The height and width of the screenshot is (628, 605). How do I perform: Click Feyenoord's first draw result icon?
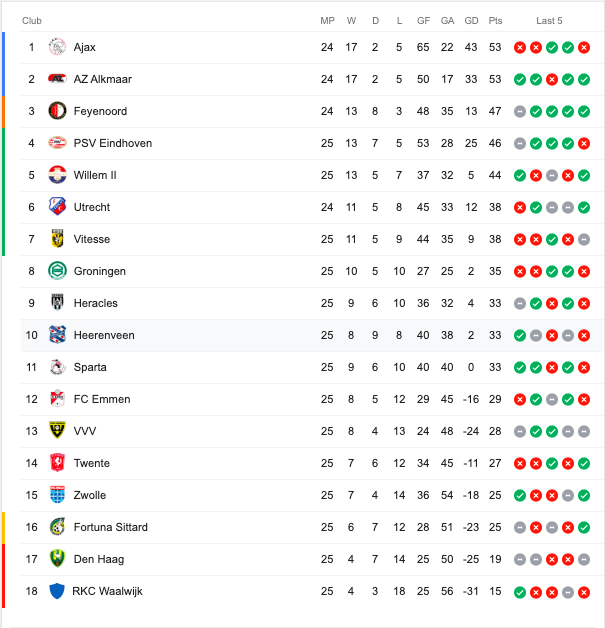coord(520,111)
